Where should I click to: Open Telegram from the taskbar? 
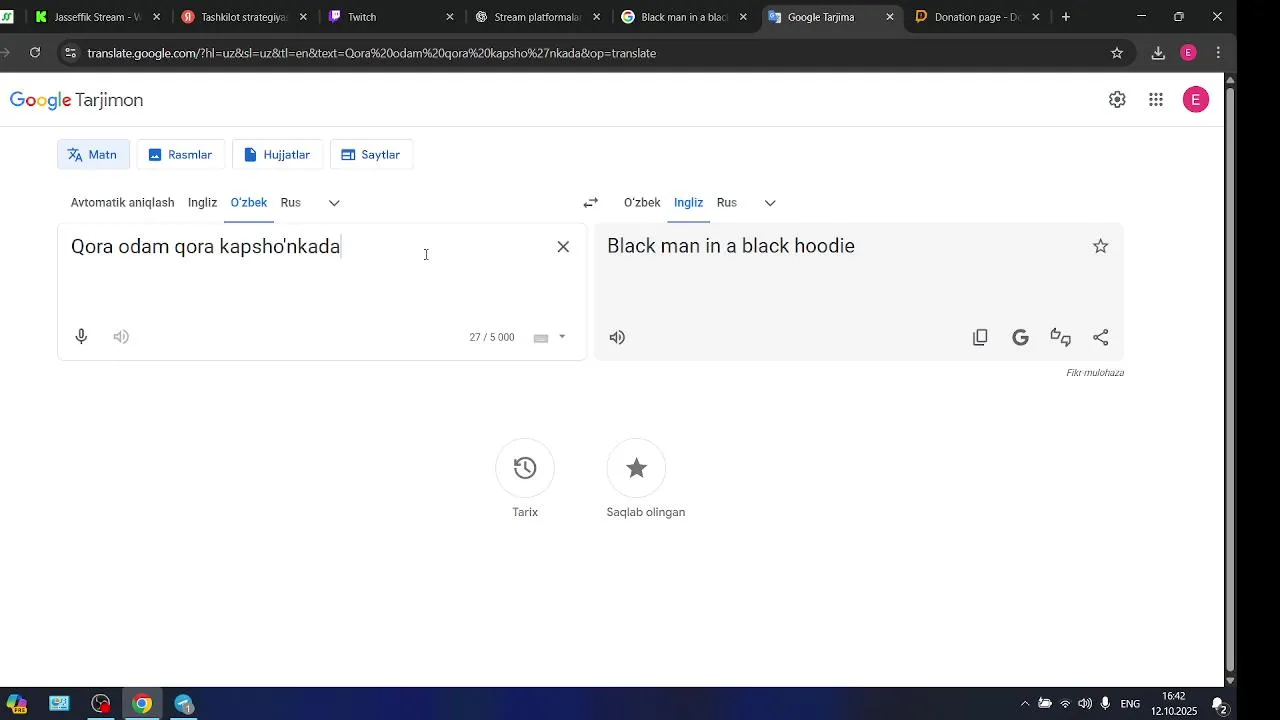[184, 704]
